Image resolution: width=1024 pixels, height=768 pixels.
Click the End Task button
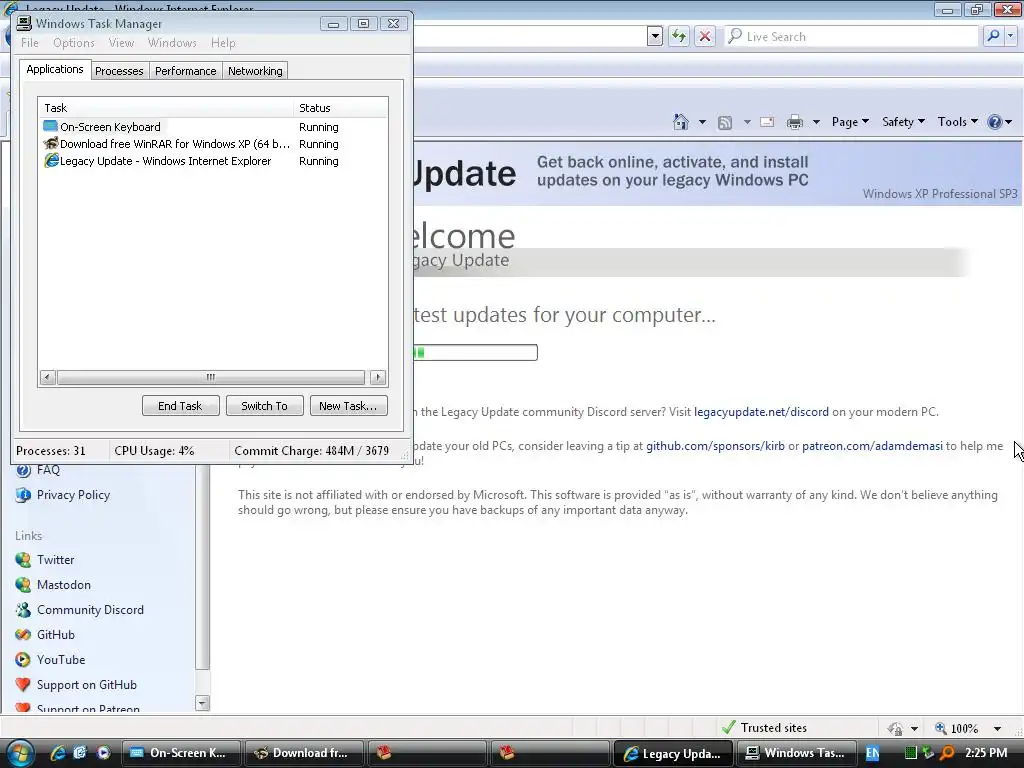(x=180, y=406)
